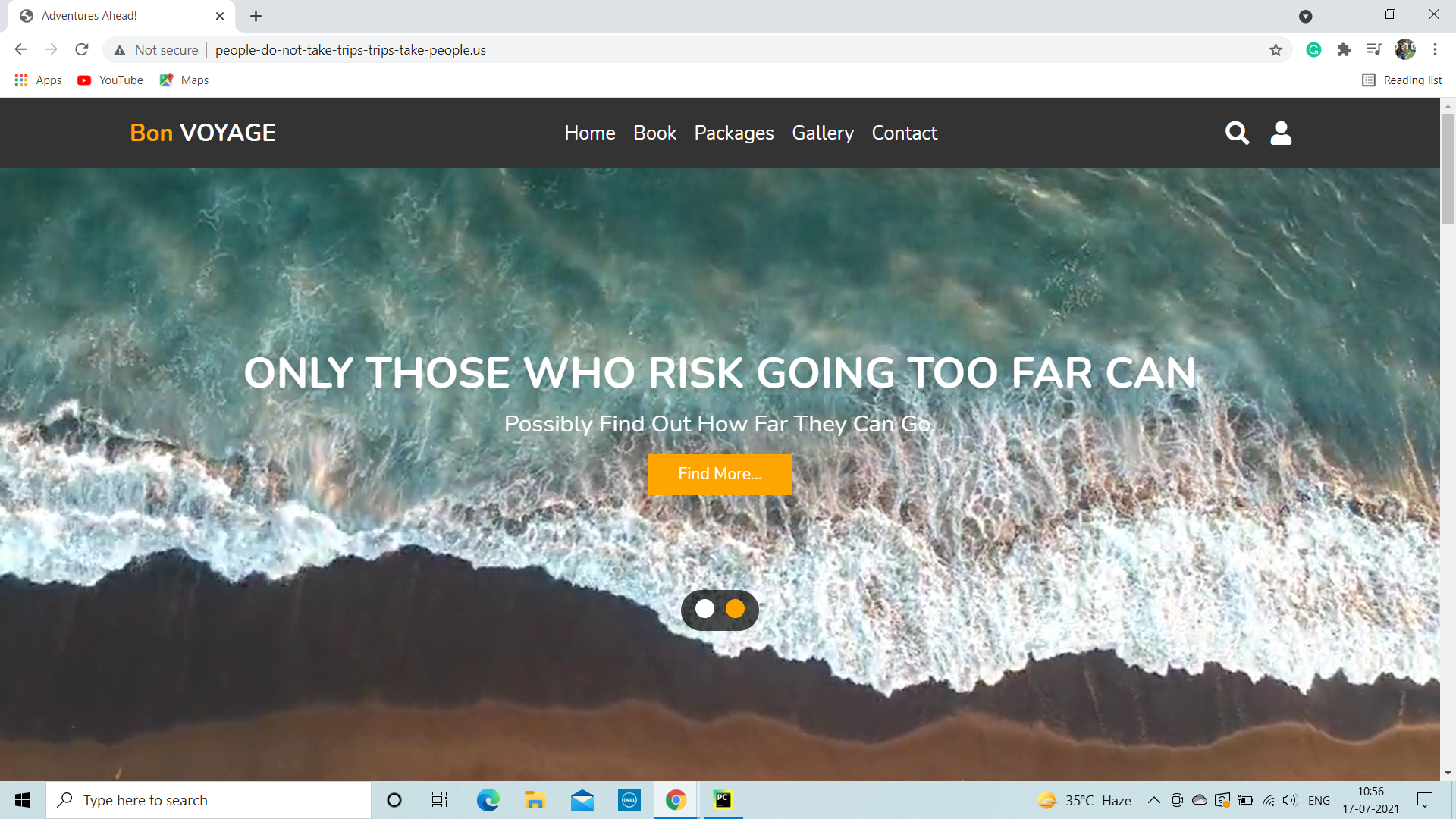Bookmark this page with star icon
This screenshot has width=1456, height=819.
[x=1276, y=50]
